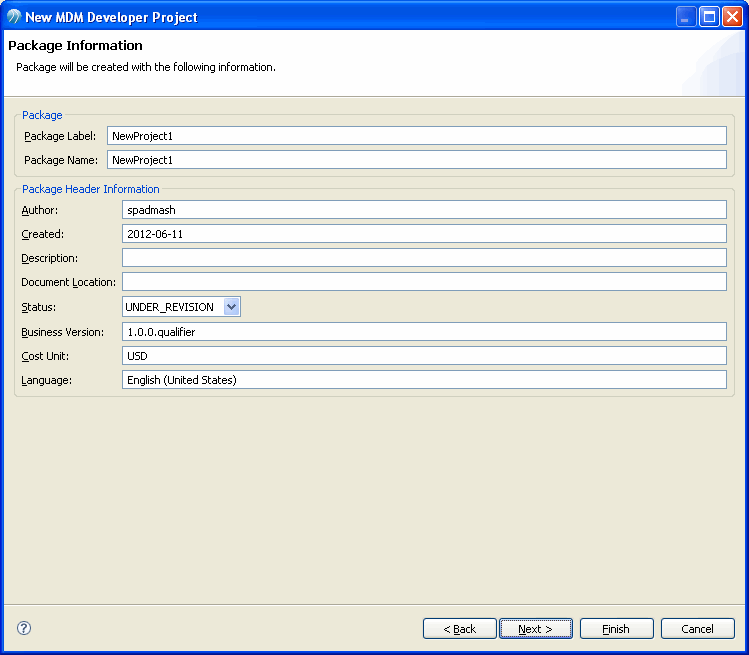Click the Package Information heading
Image resolution: width=749 pixels, height=655 pixels.
(x=75, y=45)
